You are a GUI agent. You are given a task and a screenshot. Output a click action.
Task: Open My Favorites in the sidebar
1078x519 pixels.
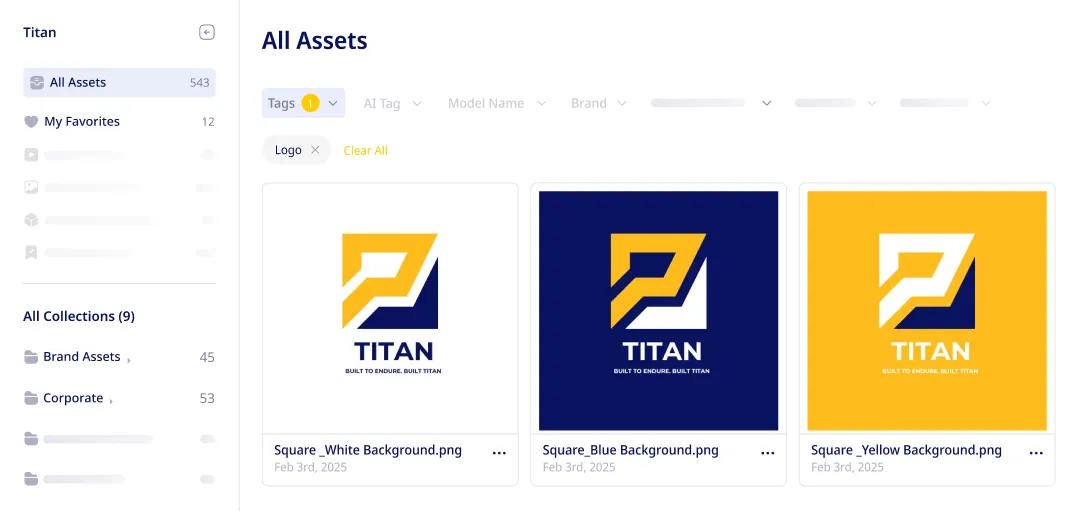120,122
